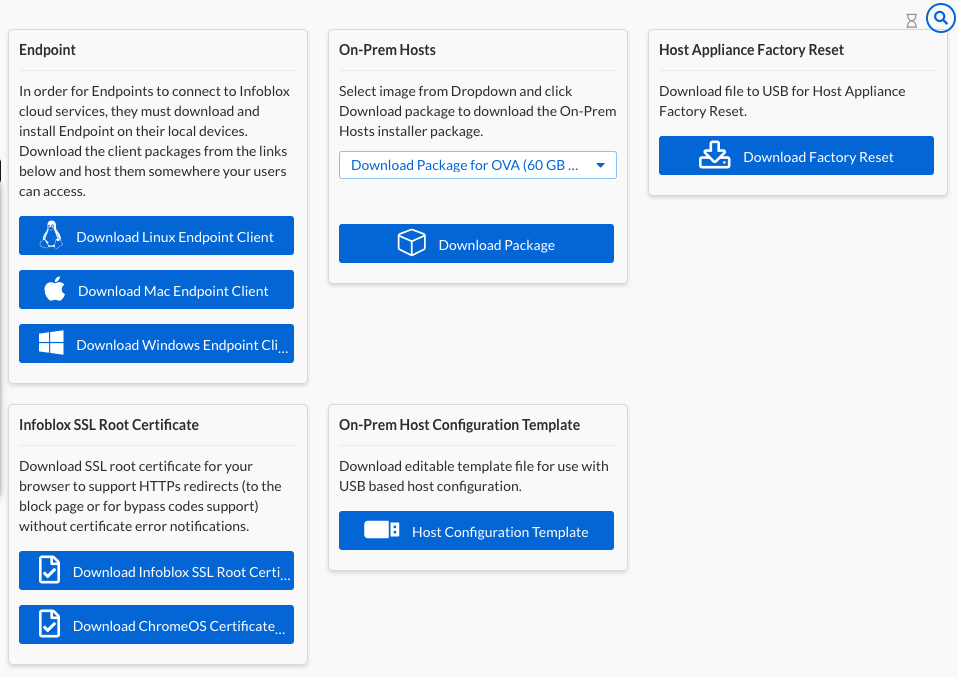Click the package box icon
The height and width of the screenshot is (677, 958).
pyautogui.click(x=412, y=244)
